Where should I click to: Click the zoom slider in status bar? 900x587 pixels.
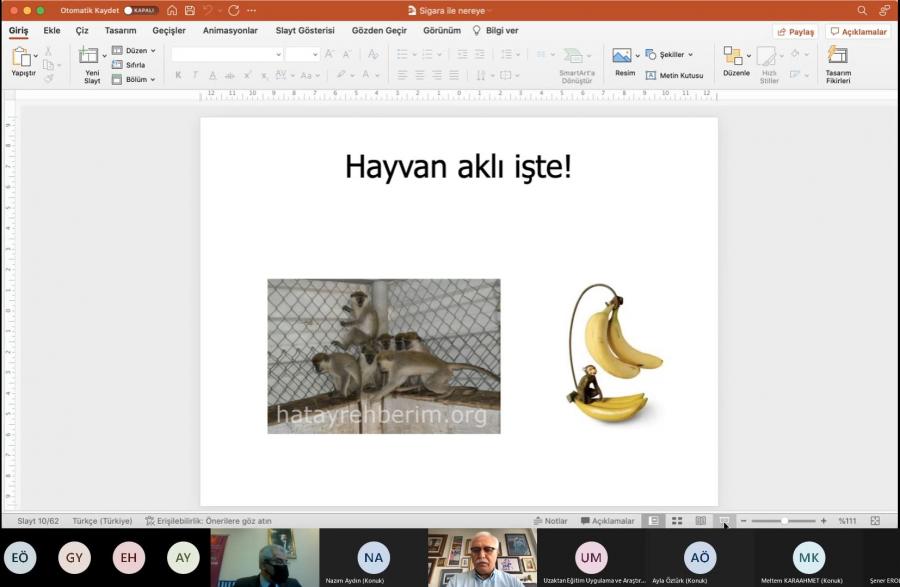click(785, 521)
